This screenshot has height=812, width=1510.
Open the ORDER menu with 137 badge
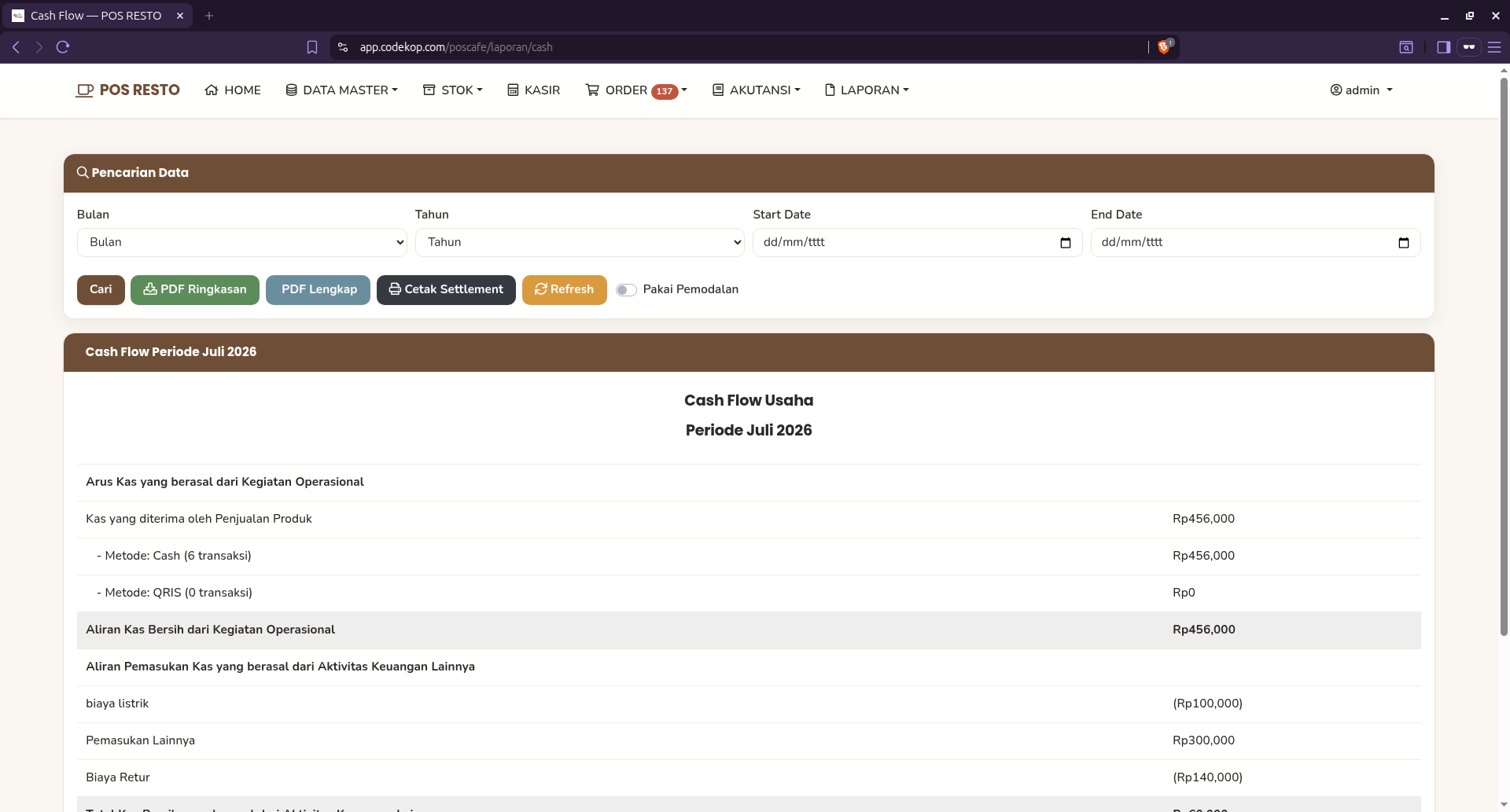[636, 90]
